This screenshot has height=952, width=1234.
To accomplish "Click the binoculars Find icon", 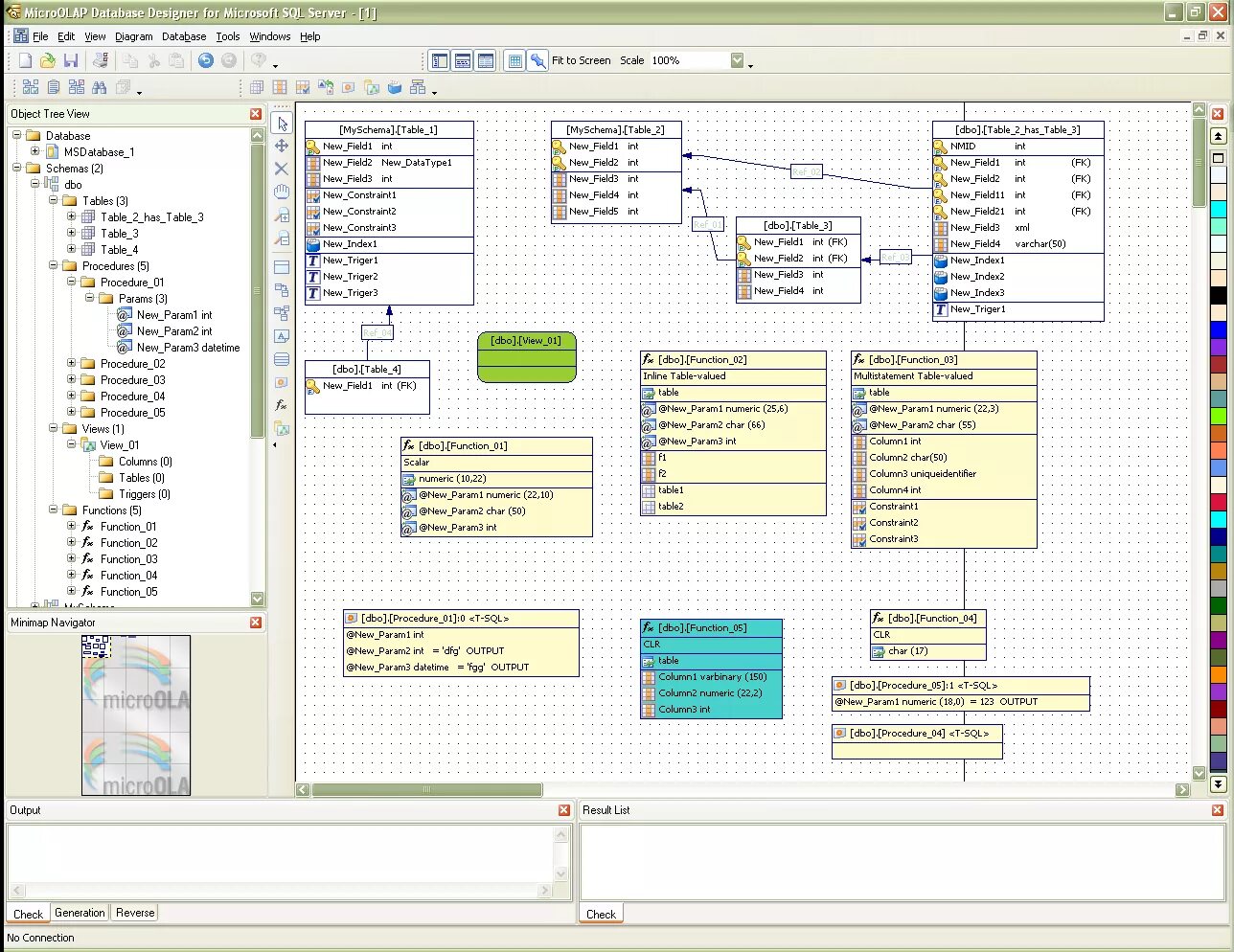I will (100, 87).
